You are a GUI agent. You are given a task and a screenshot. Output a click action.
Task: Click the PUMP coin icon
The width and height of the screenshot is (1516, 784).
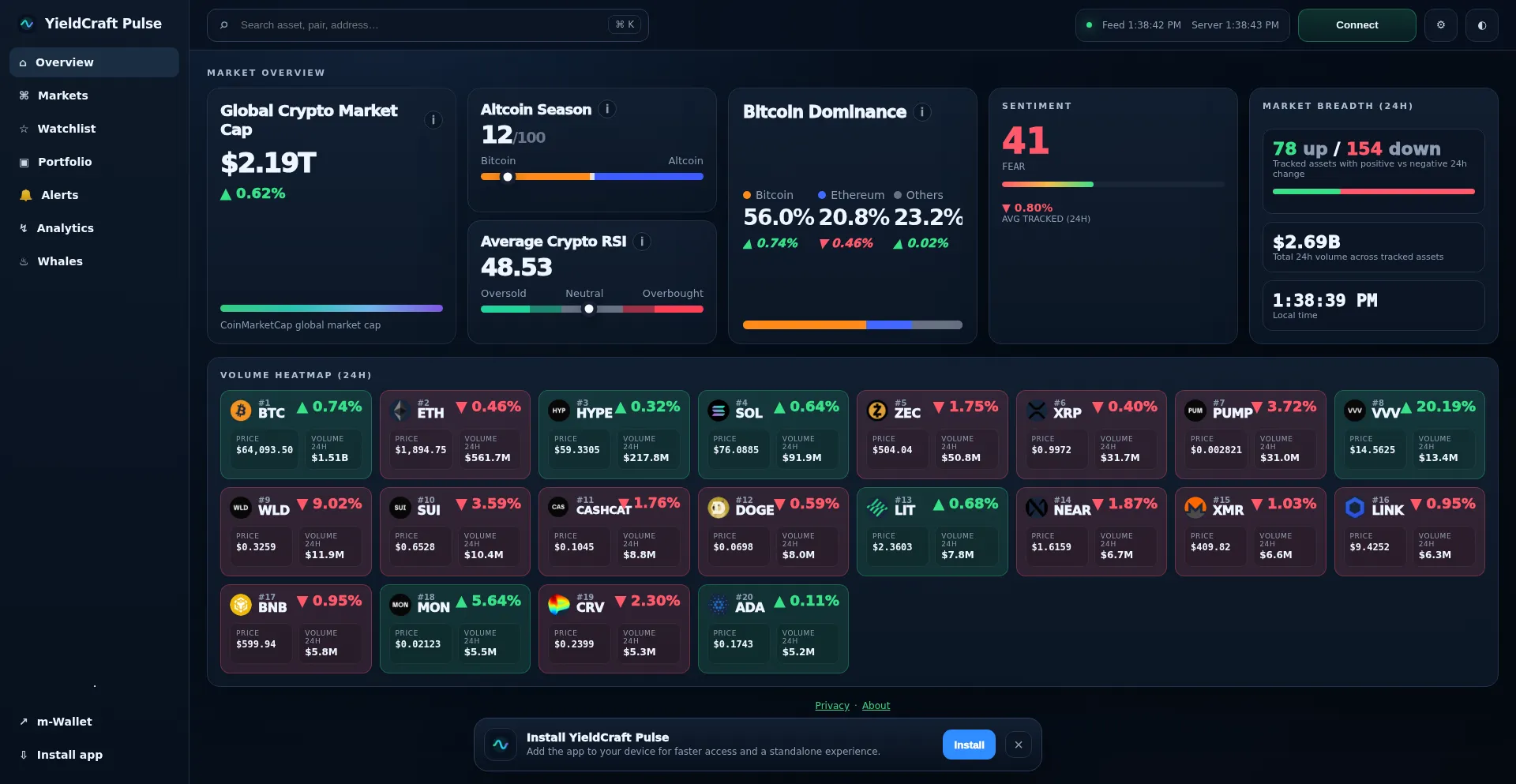pyautogui.click(x=1195, y=410)
